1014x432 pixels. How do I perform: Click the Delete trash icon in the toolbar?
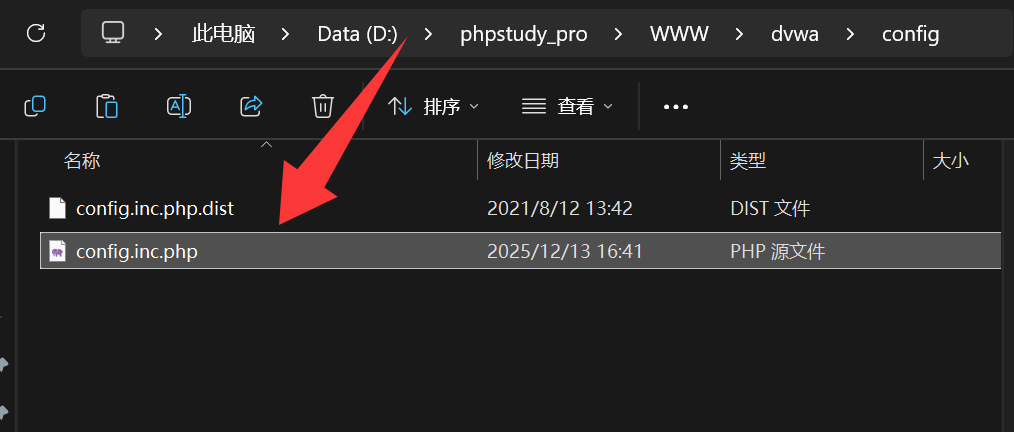323,106
